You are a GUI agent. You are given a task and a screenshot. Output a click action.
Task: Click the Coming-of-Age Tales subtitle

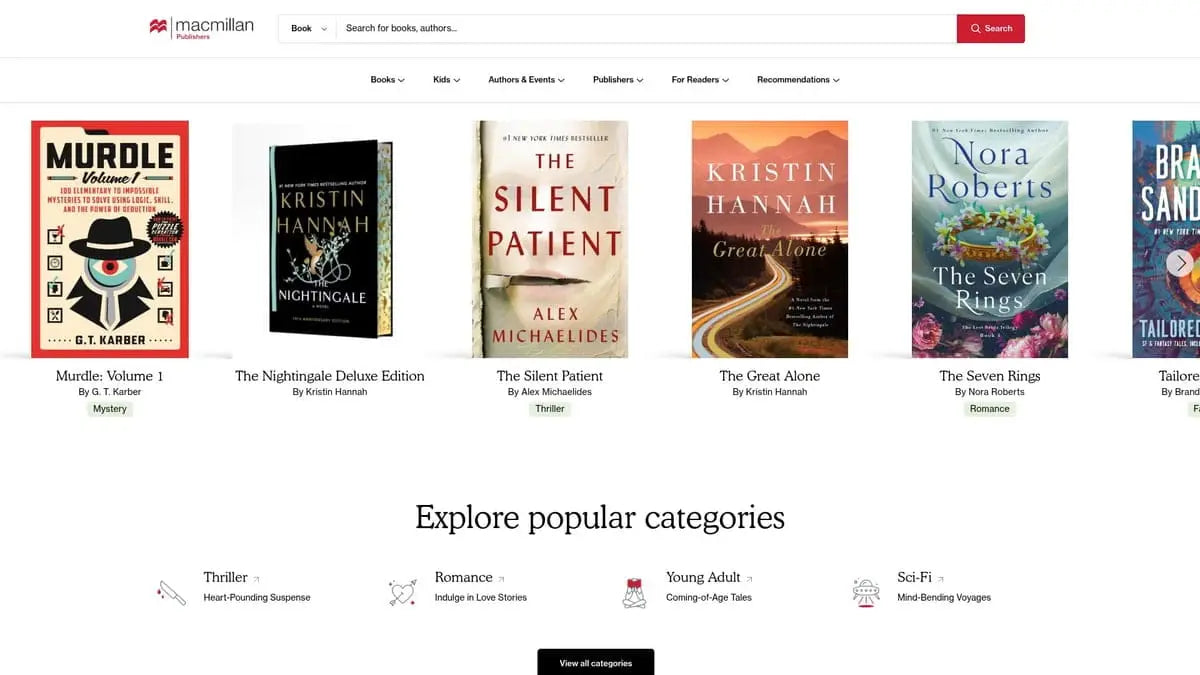pyautogui.click(x=709, y=598)
